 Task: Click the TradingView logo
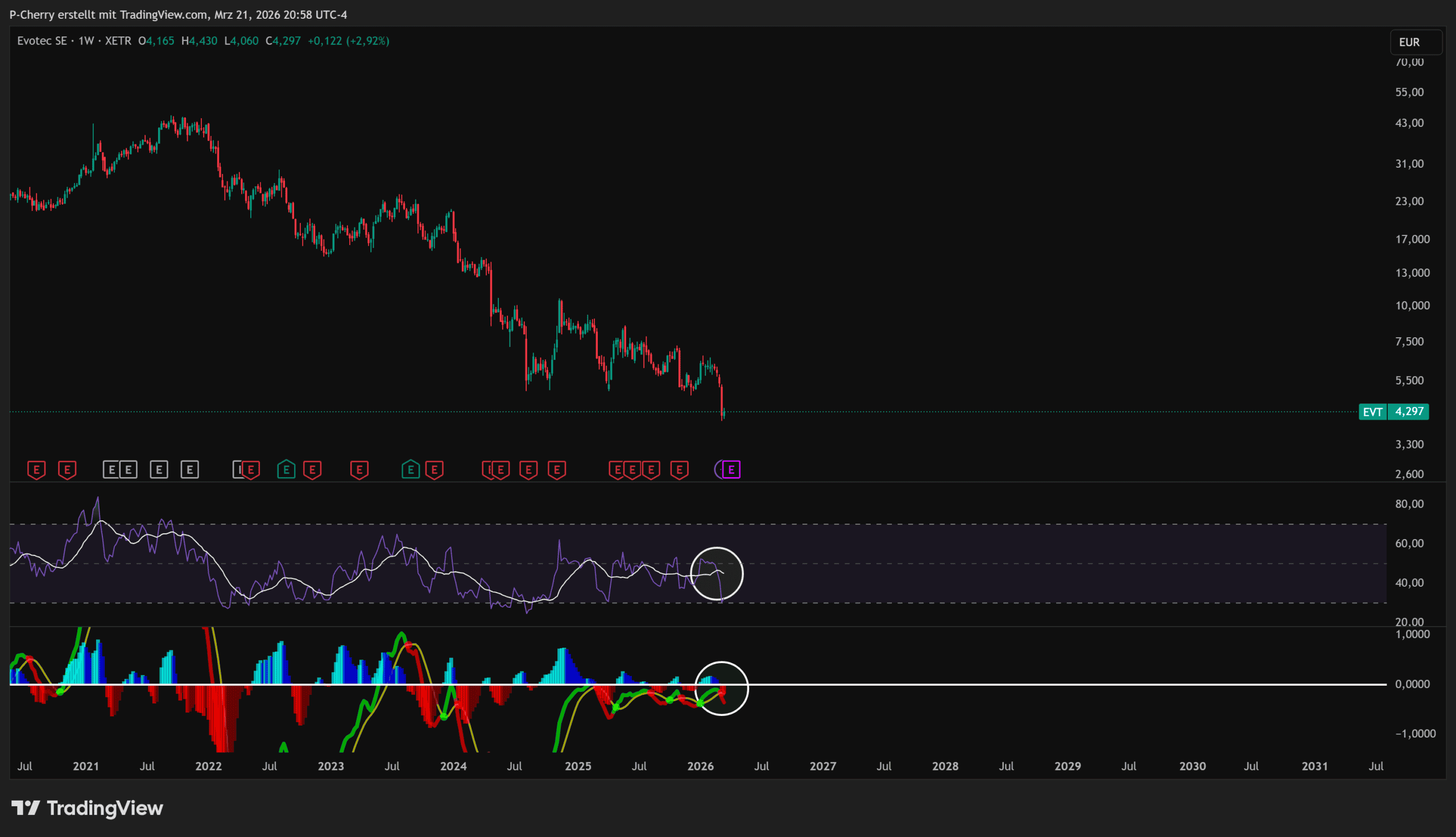pyautogui.click(x=88, y=807)
